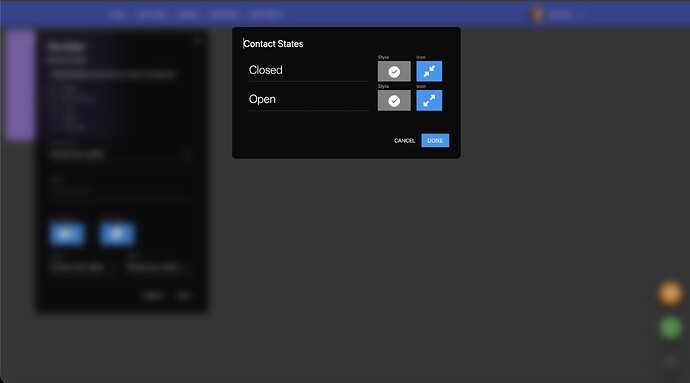
Task: Click the compress-arrows icon button for Closed
Action: [429, 71]
